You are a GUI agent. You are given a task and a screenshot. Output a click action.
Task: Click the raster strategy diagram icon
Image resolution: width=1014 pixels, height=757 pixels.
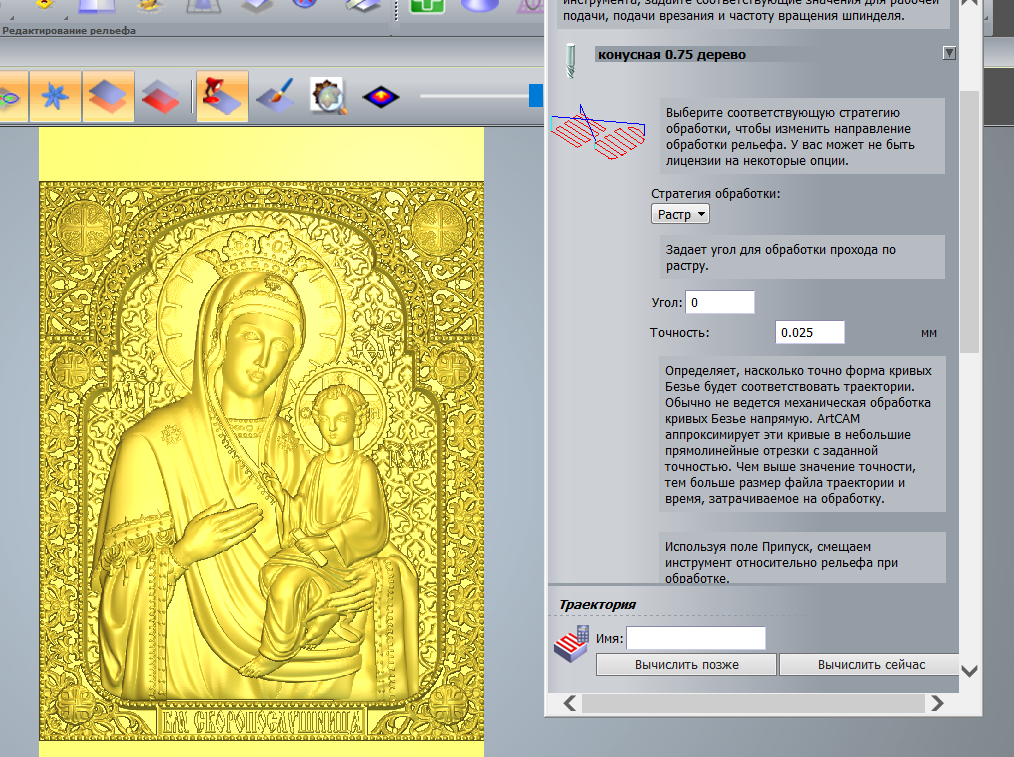[598, 133]
